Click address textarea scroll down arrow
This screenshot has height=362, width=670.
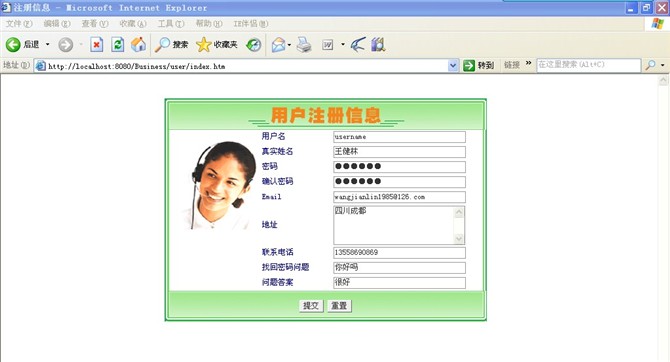click(x=459, y=238)
